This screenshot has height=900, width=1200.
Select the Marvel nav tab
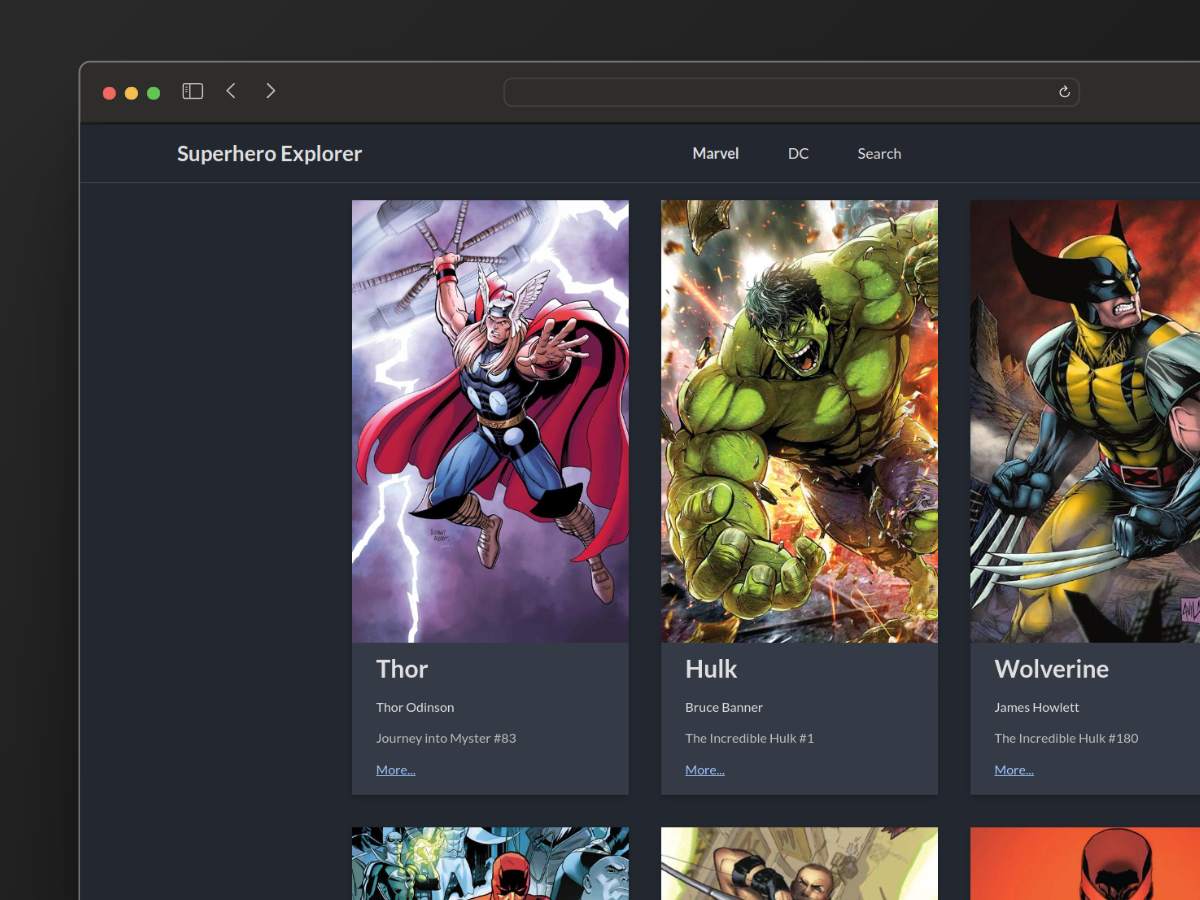pos(716,153)
